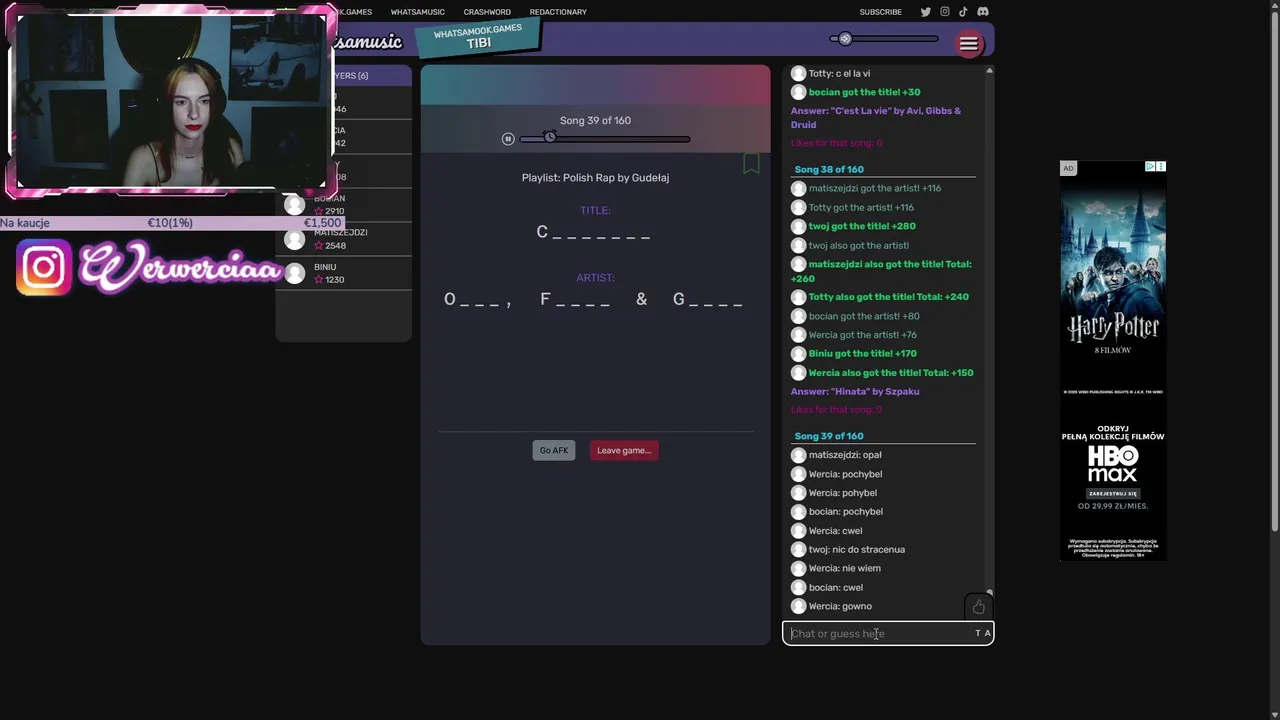1280x720 pixels.
Task: Open the Instagram icon in top bar
Action: tap(945, 12)
